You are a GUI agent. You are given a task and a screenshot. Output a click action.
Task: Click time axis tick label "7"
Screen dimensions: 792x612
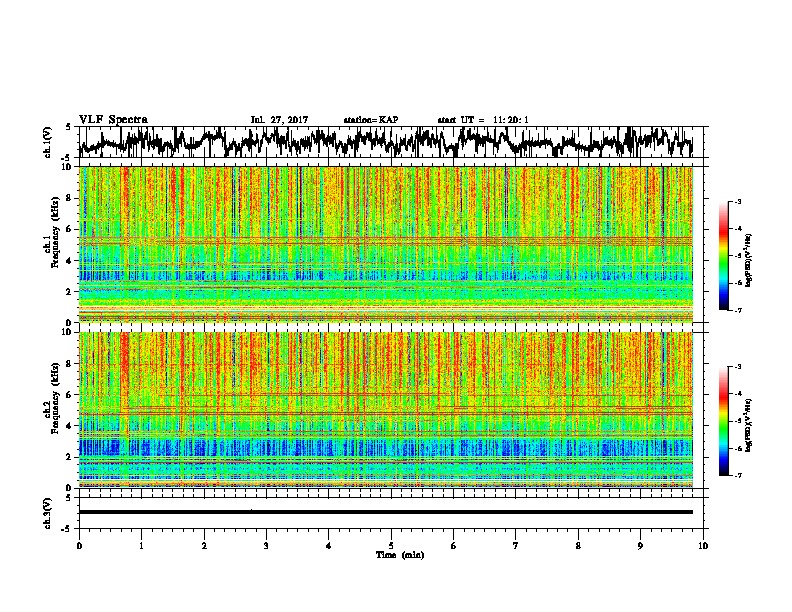(516, 546)
